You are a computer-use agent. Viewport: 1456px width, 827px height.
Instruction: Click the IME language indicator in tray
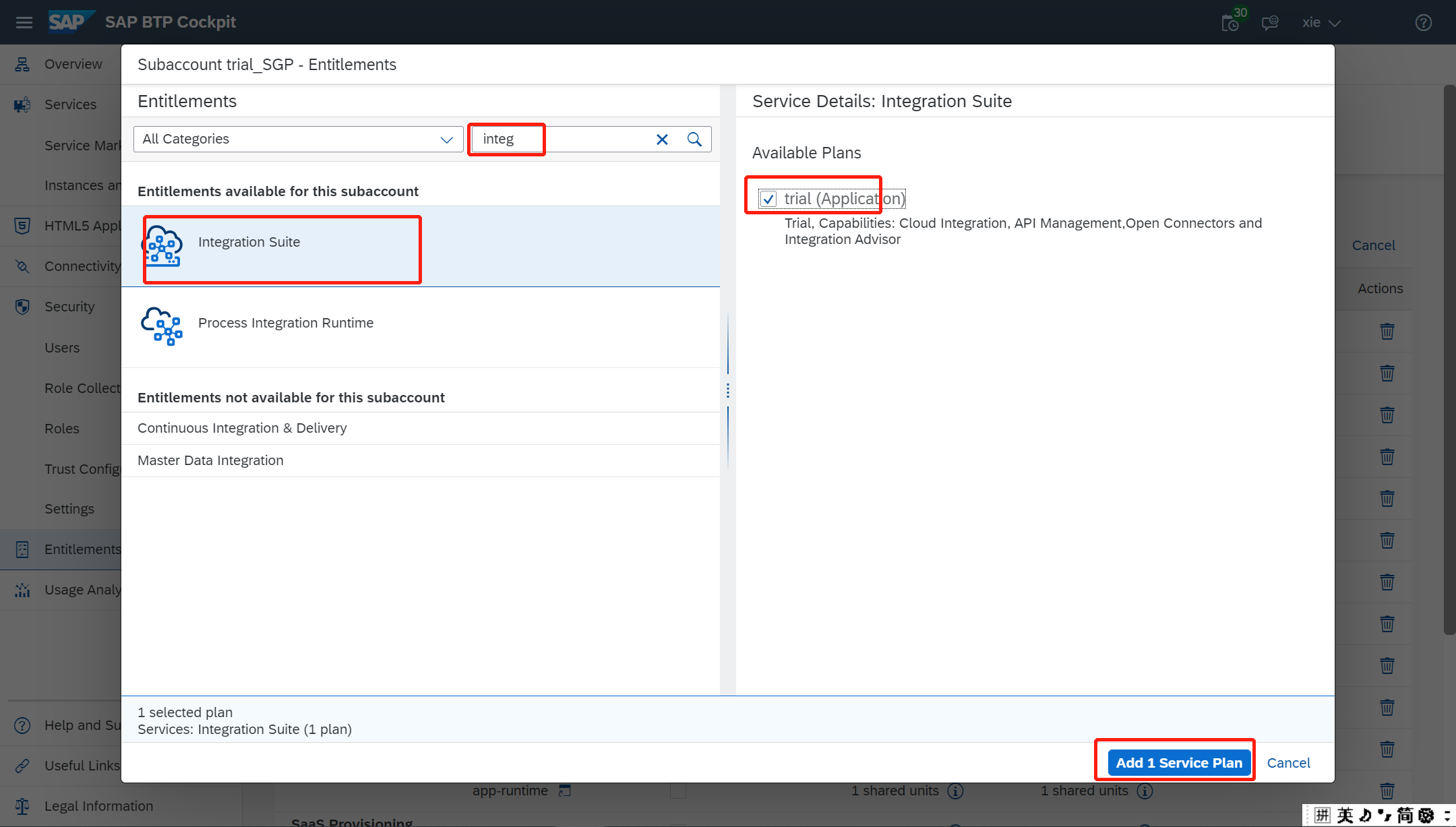click(1345, 816)
